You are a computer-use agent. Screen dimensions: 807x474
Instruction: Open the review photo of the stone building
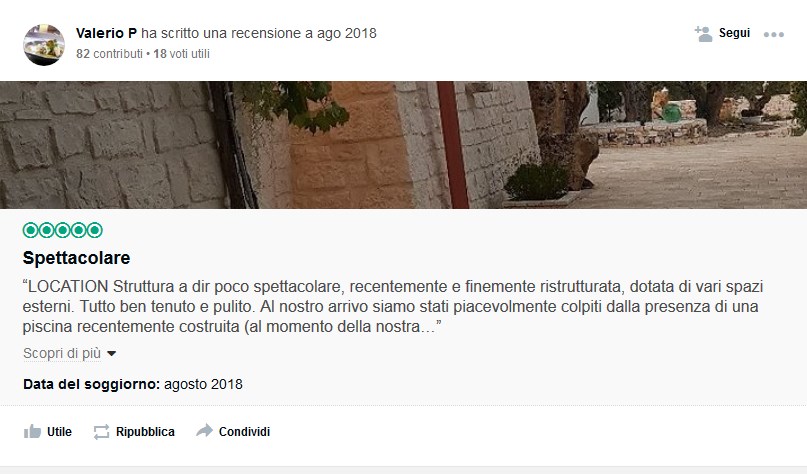[404, 145]
